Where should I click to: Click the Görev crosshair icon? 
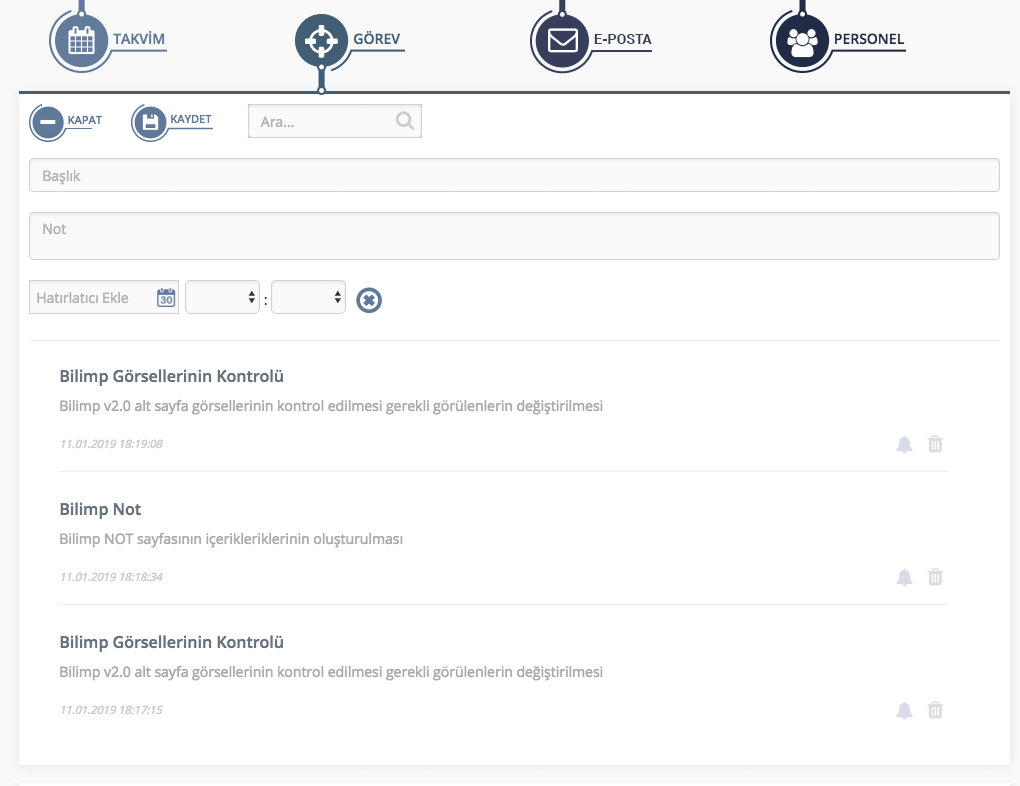tap(321, 41)
